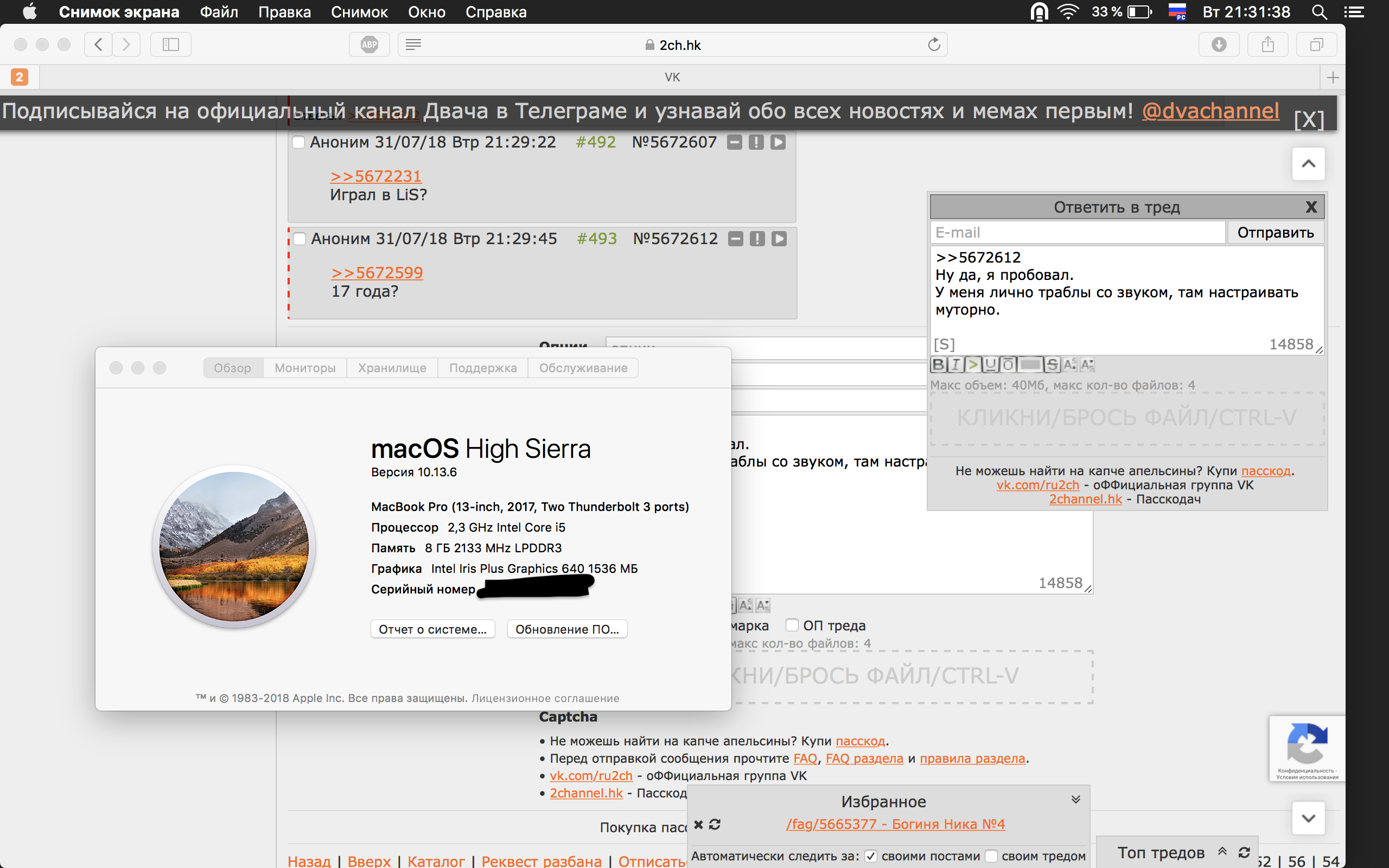Image resolution: width=1389 pixels, height=868 pixels.
Task: Check auto-follow своим тредом
Action: point(991,856)
